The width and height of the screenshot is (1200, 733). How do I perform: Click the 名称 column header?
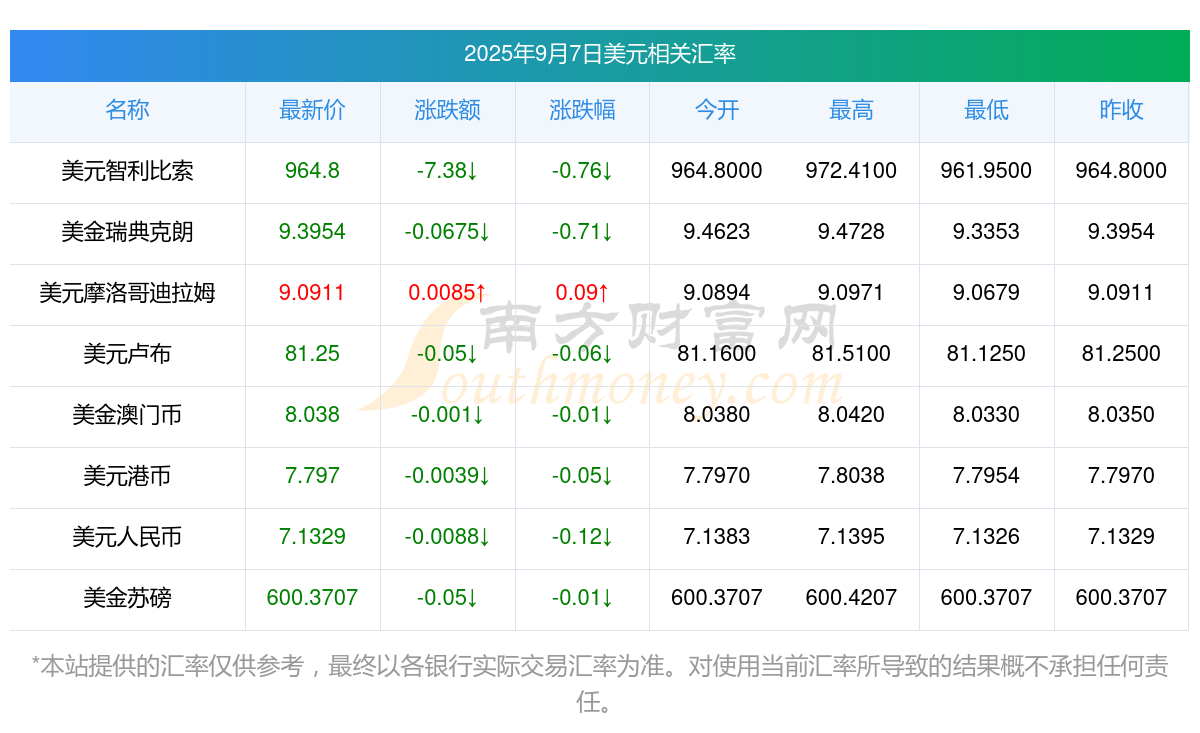coord(127,110)
